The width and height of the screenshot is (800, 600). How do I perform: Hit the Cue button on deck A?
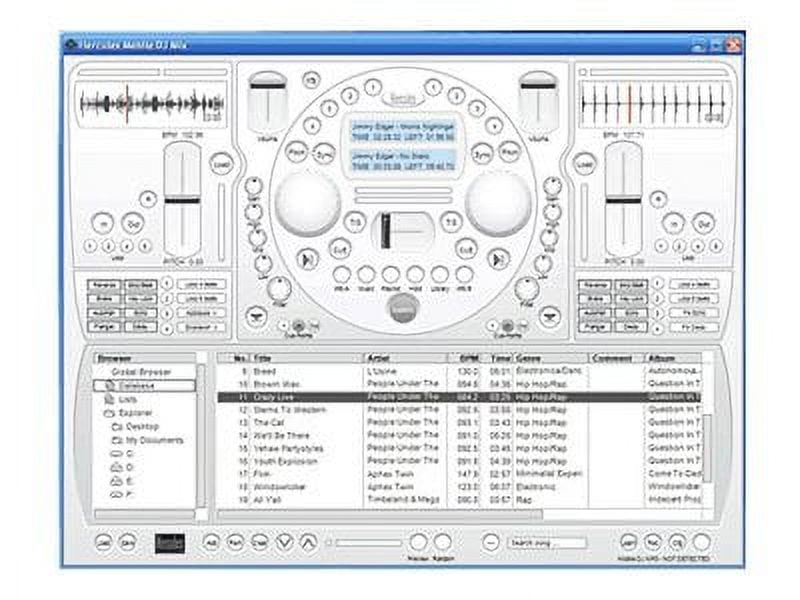(x=340, y=249)
